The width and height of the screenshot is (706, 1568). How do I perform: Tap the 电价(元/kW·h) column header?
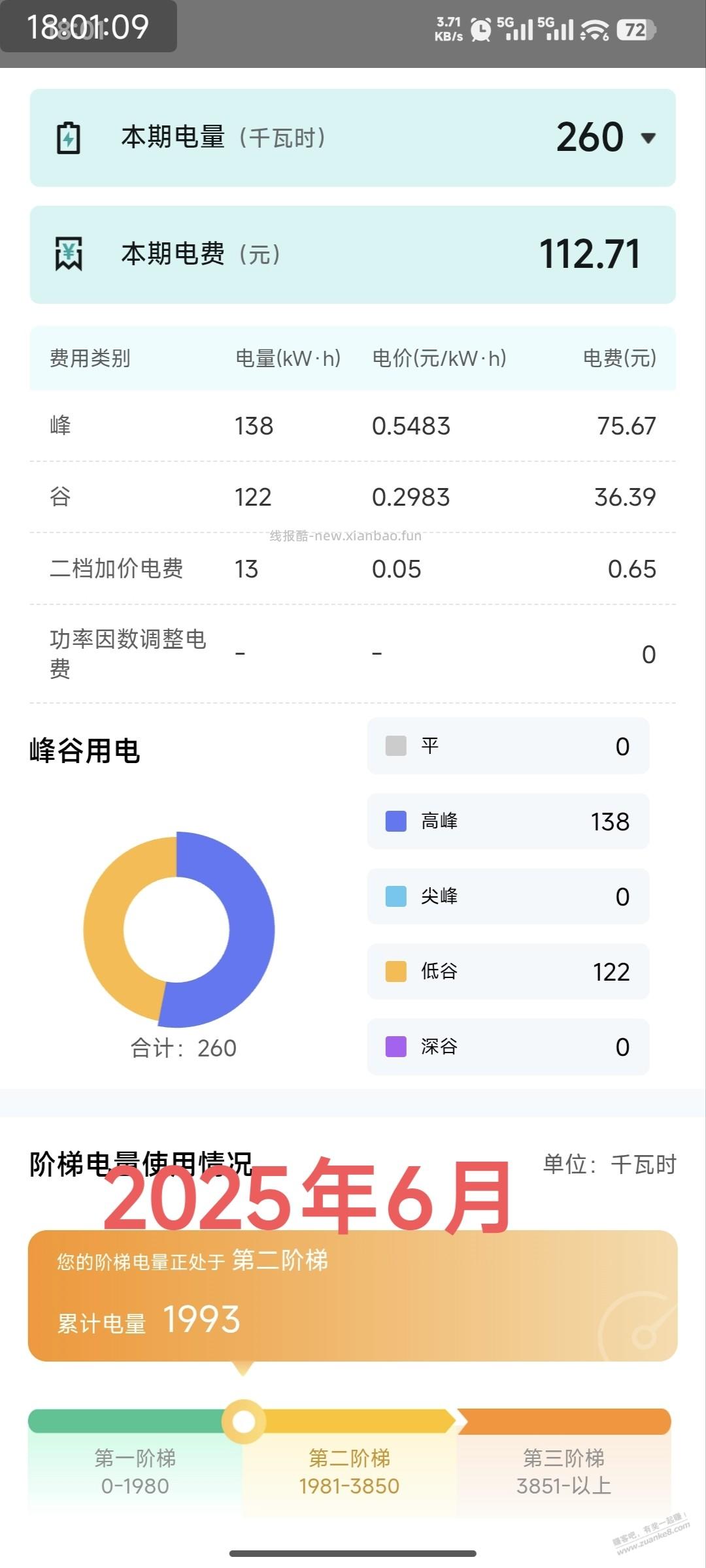439,358
